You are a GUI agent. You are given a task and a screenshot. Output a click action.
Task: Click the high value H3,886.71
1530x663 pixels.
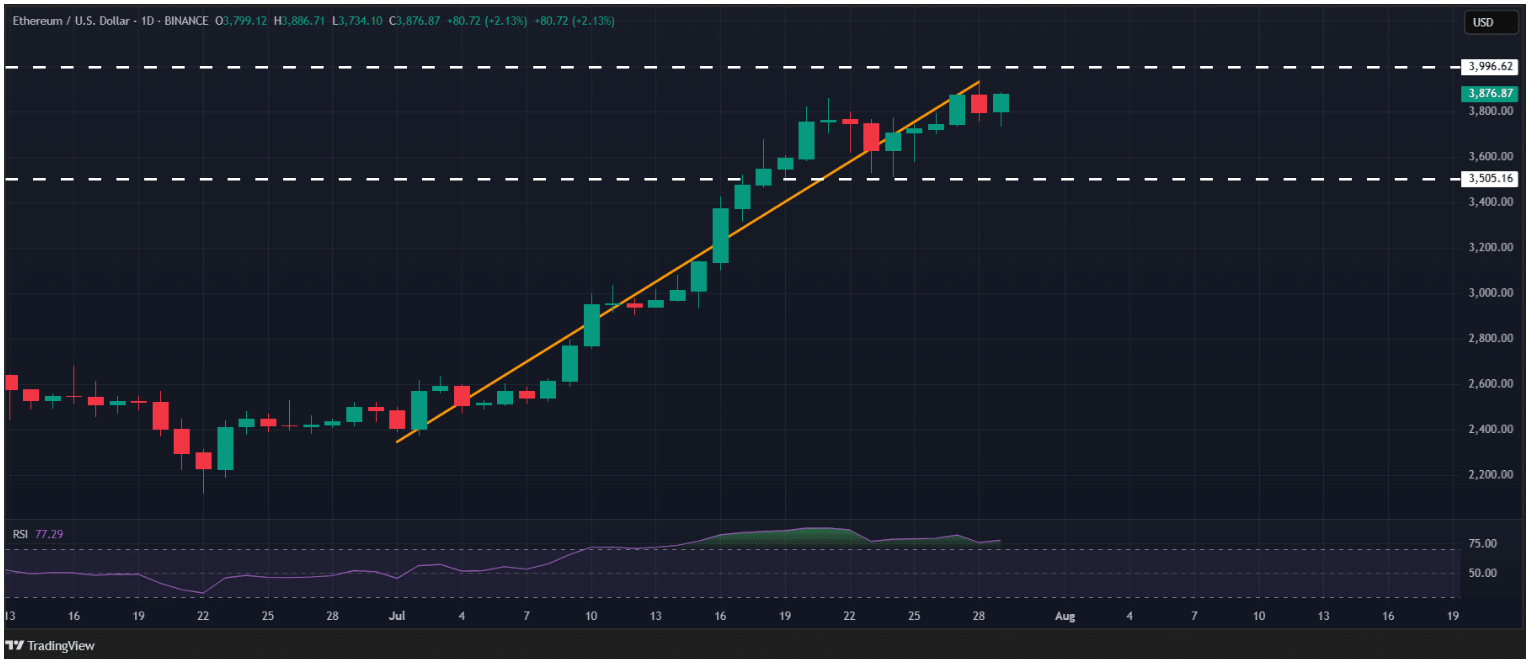pos(301,21)
